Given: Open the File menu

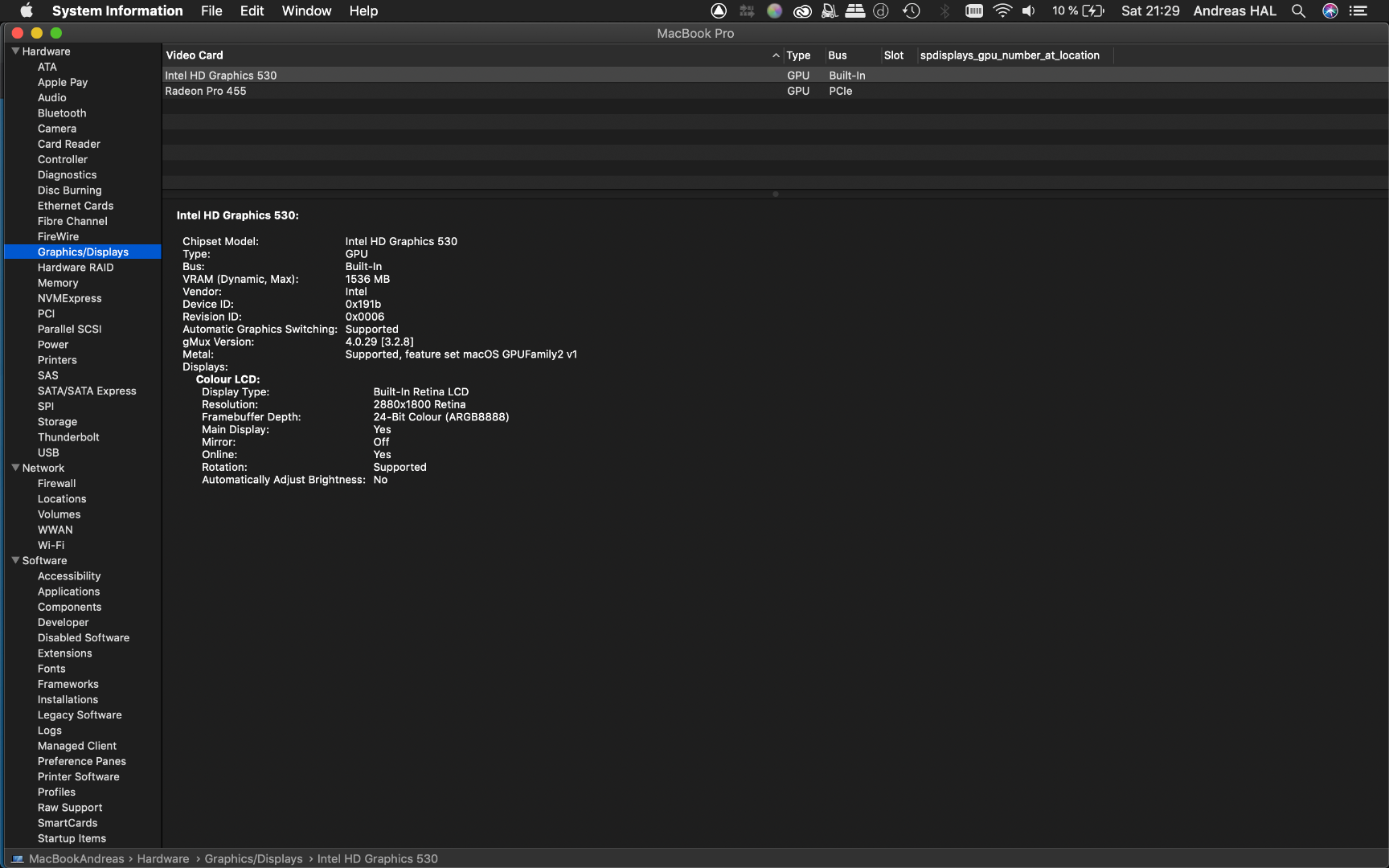Looking at the screenshot, I should point(211,10).
